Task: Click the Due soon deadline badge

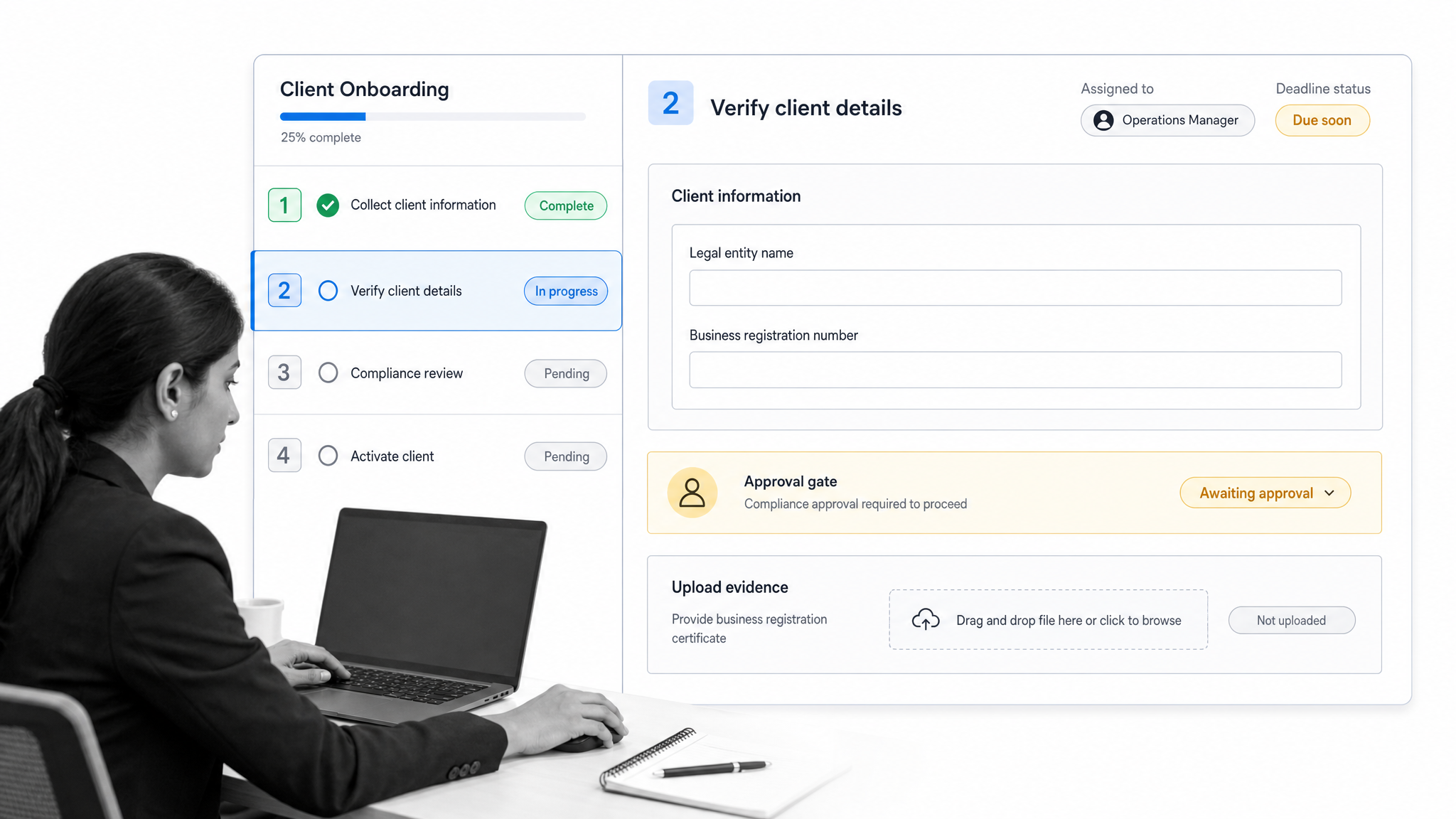Action: pos(1322,121)
